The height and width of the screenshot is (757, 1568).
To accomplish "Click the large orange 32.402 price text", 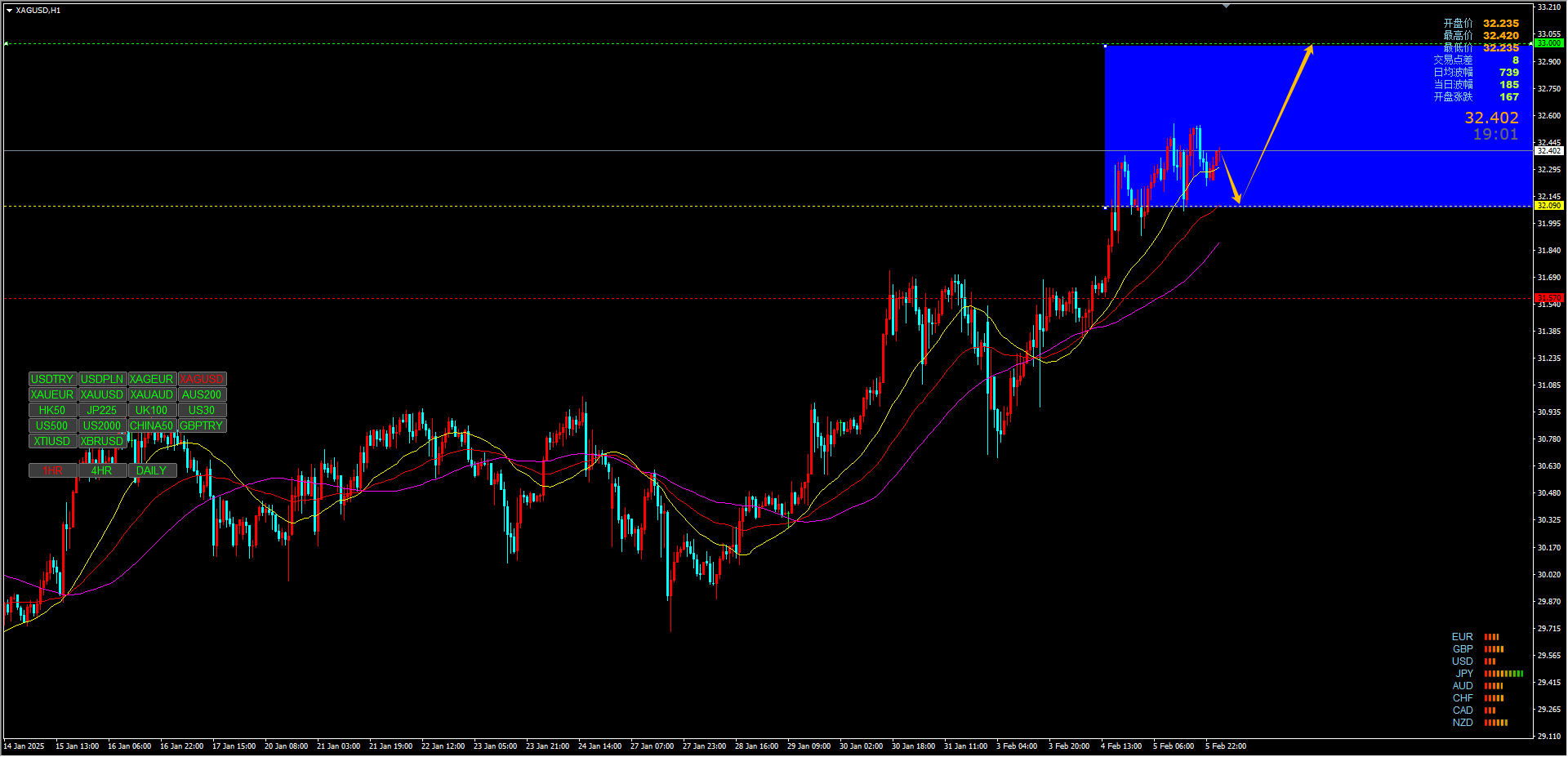I will pos(1491,118).
